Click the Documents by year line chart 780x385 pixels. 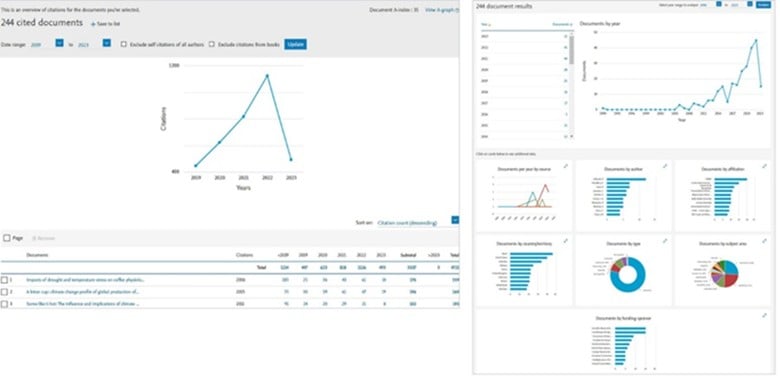click(x=679, y=75)
